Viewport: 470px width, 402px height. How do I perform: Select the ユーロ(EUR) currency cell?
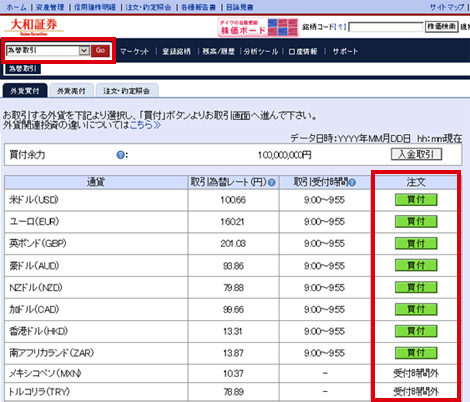point(96,222)
